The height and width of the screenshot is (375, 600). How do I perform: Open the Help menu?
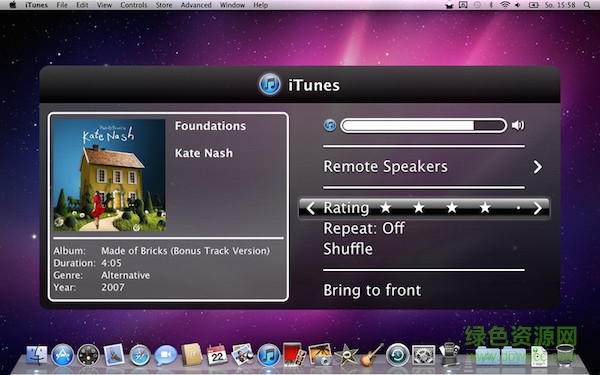[x=260, y=5]
